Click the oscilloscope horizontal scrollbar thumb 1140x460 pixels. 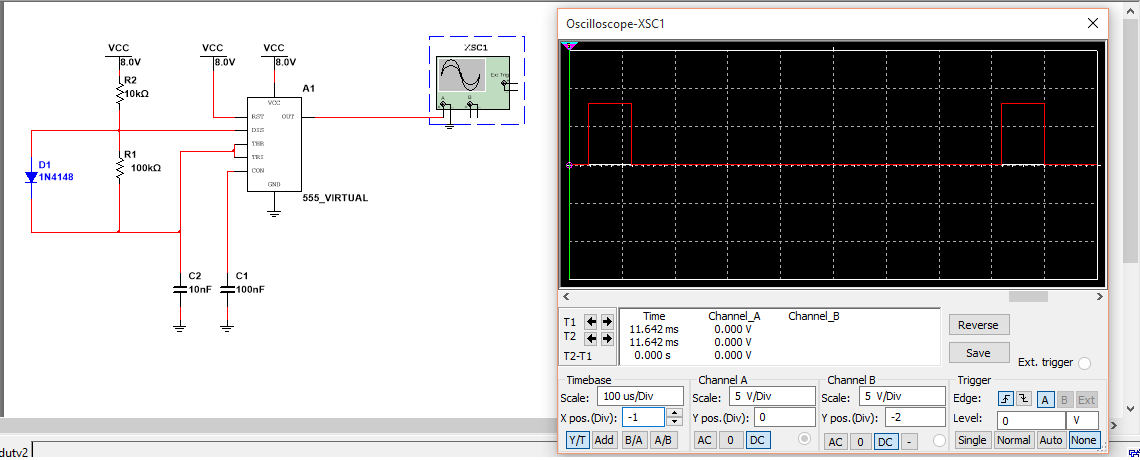(x=1027, y=297)
